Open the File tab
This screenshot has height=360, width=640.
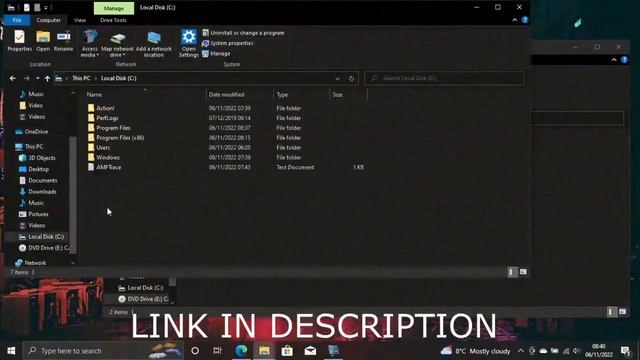pyautogui.click(x=17, y=20)
